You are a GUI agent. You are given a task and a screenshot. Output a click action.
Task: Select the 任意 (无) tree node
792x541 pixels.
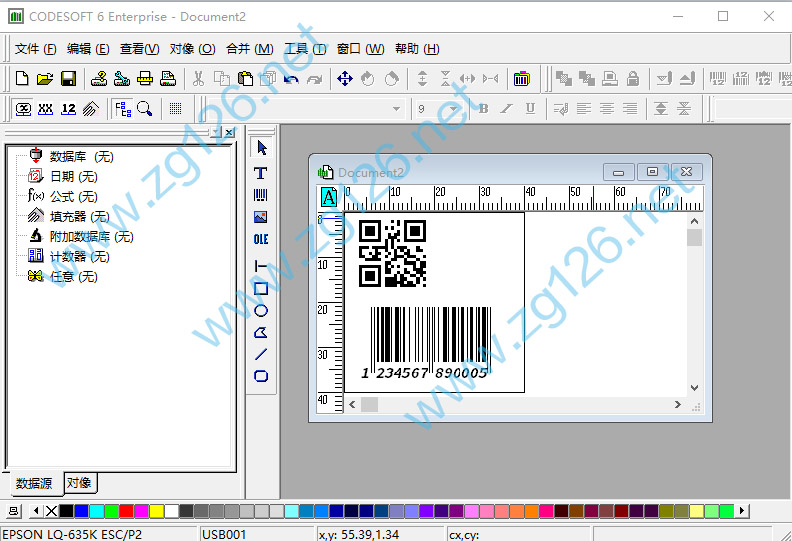(74, 277)
